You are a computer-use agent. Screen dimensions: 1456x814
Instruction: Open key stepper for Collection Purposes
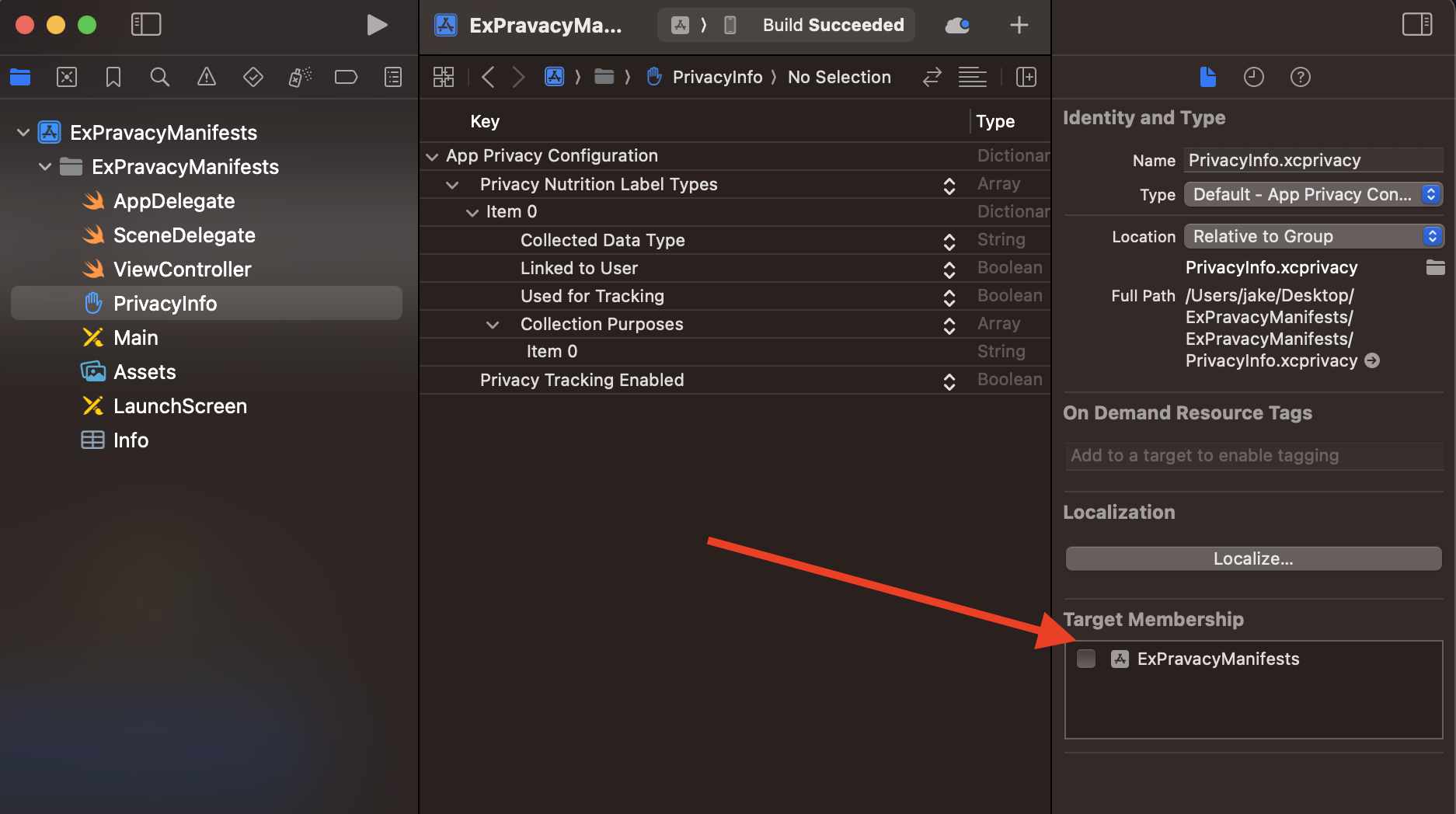[949, 325]
